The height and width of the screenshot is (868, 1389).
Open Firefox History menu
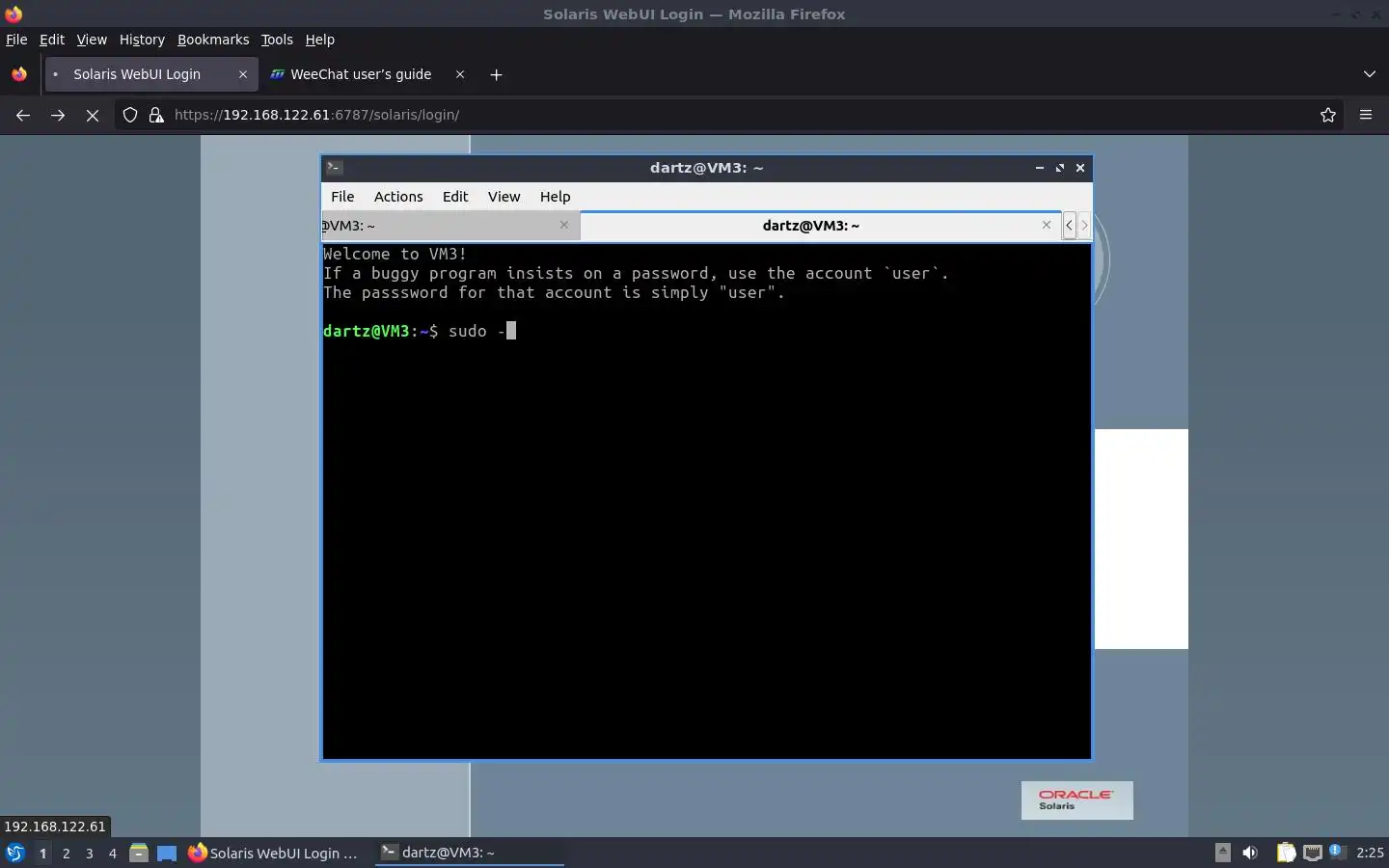(x=142, y=40)
